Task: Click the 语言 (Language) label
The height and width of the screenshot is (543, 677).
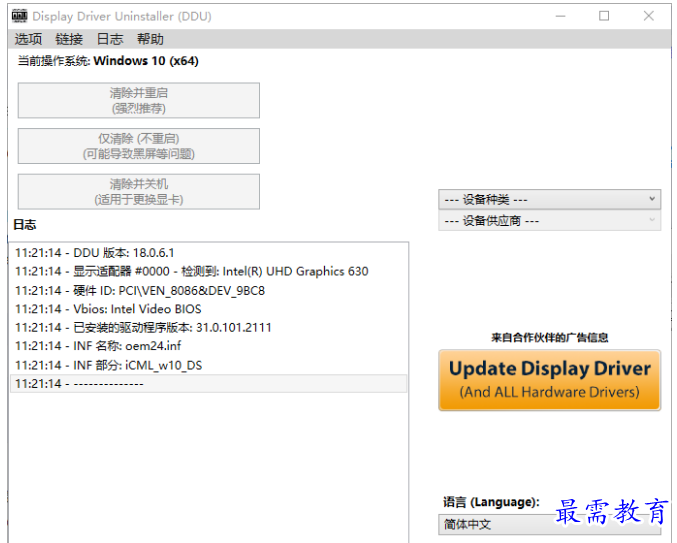Action: tap(491, 502)
